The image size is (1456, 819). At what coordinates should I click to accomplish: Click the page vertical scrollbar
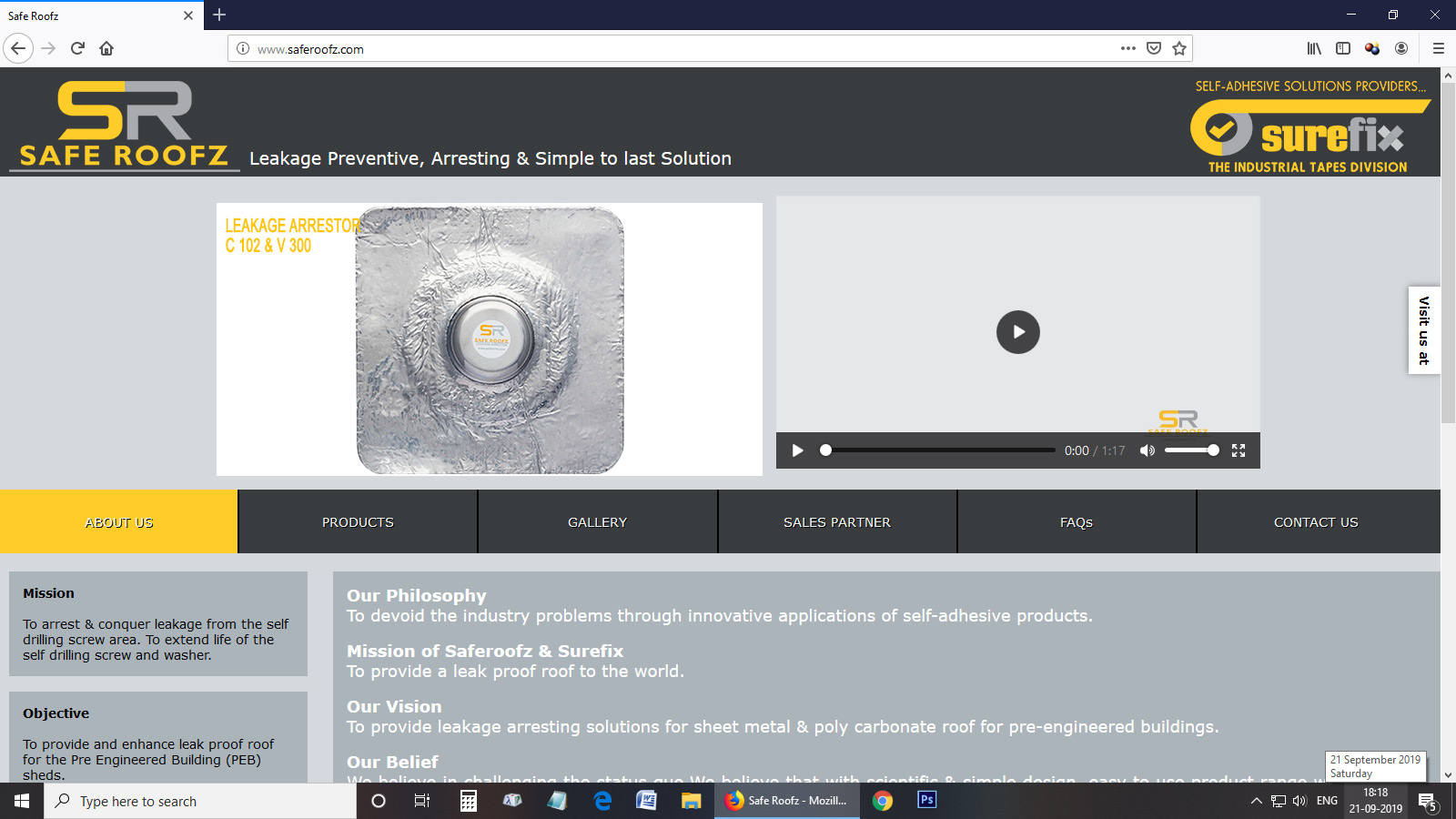pos(1448,254)
